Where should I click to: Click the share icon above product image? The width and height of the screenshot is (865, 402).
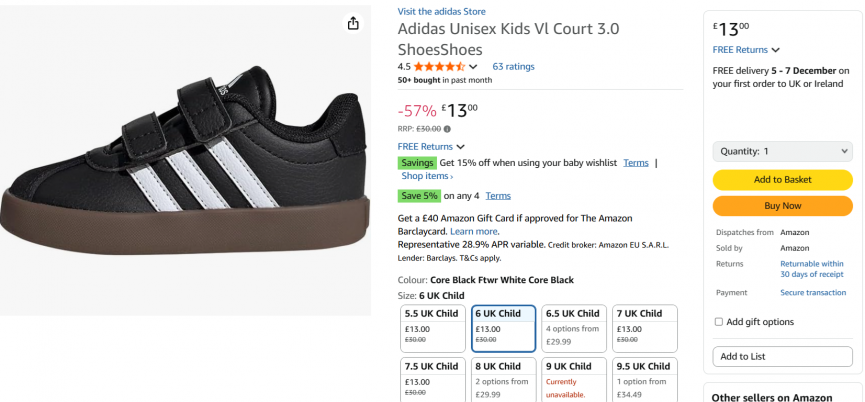[353, 24]
